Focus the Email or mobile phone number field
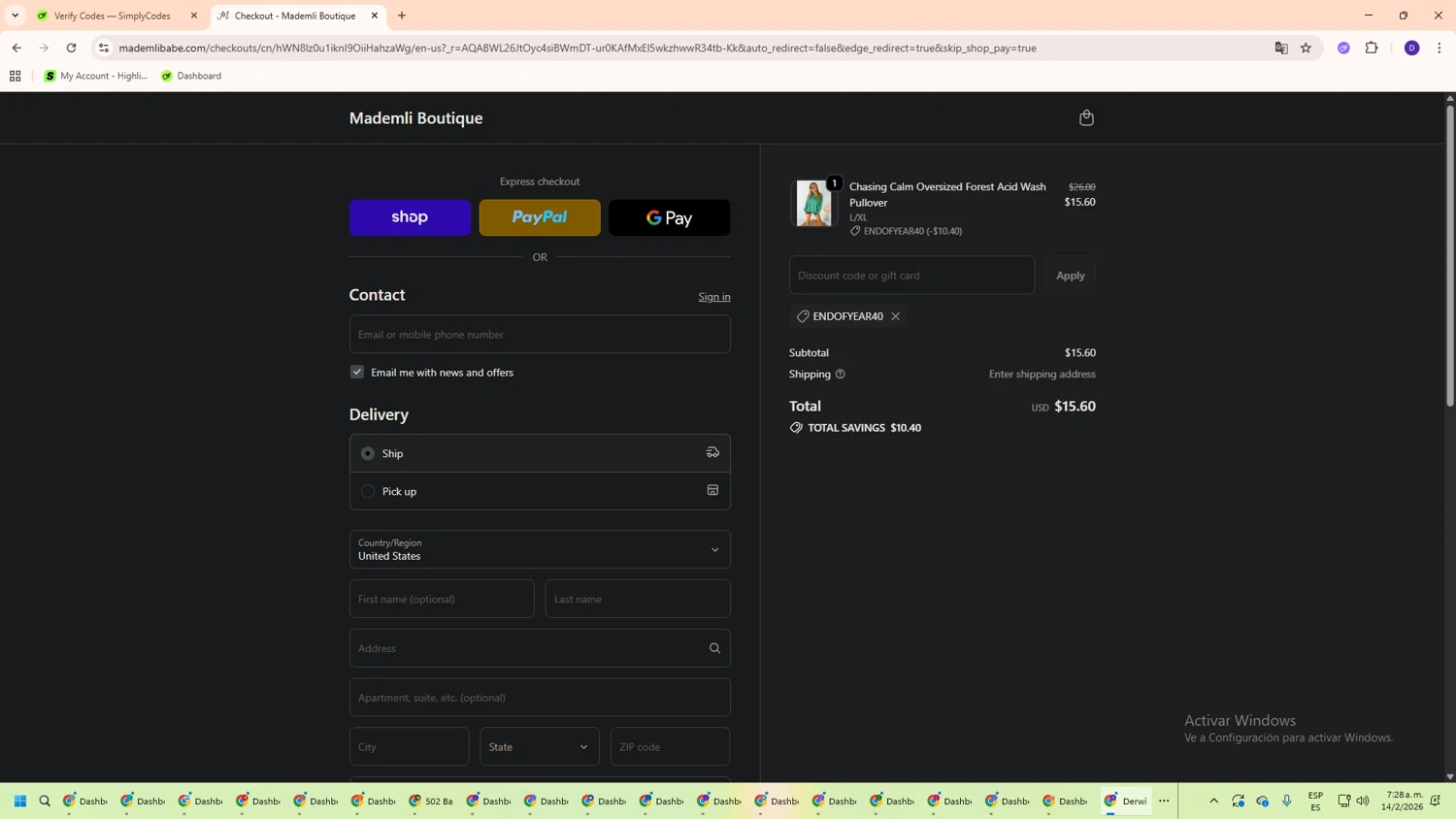This screenshot has height=819, width=1456. (x=540, y=334)
